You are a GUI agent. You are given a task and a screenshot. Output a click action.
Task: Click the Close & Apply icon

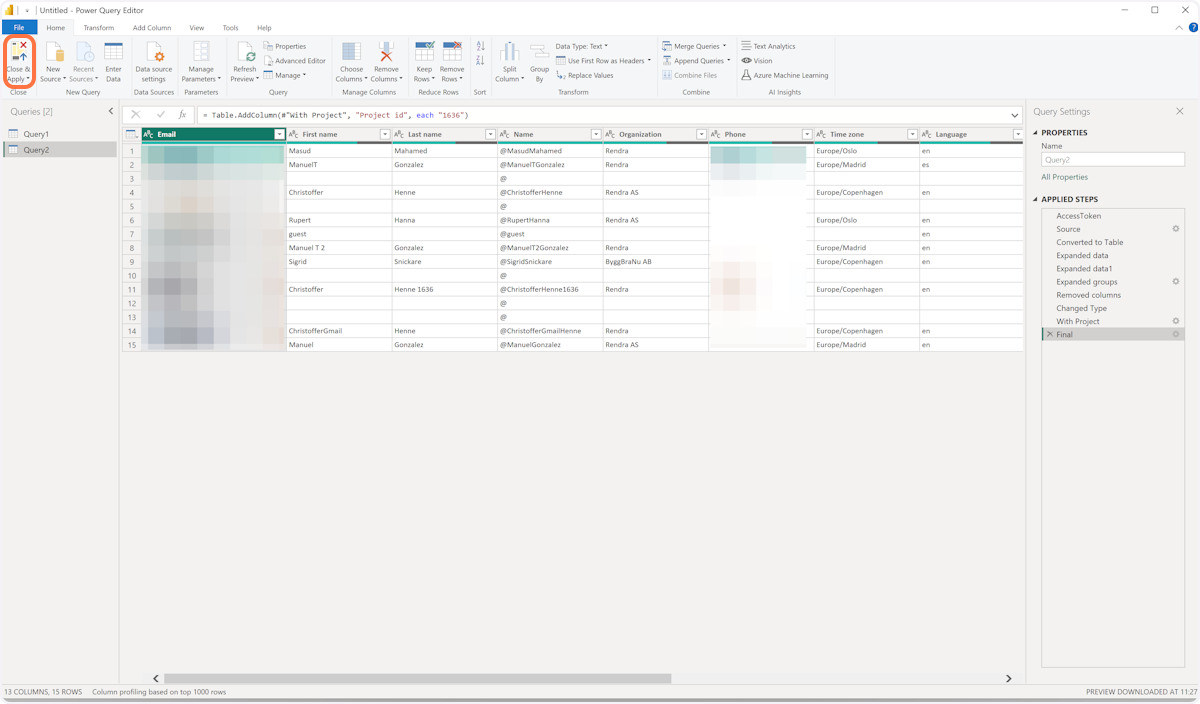click(x=19, y=52)
